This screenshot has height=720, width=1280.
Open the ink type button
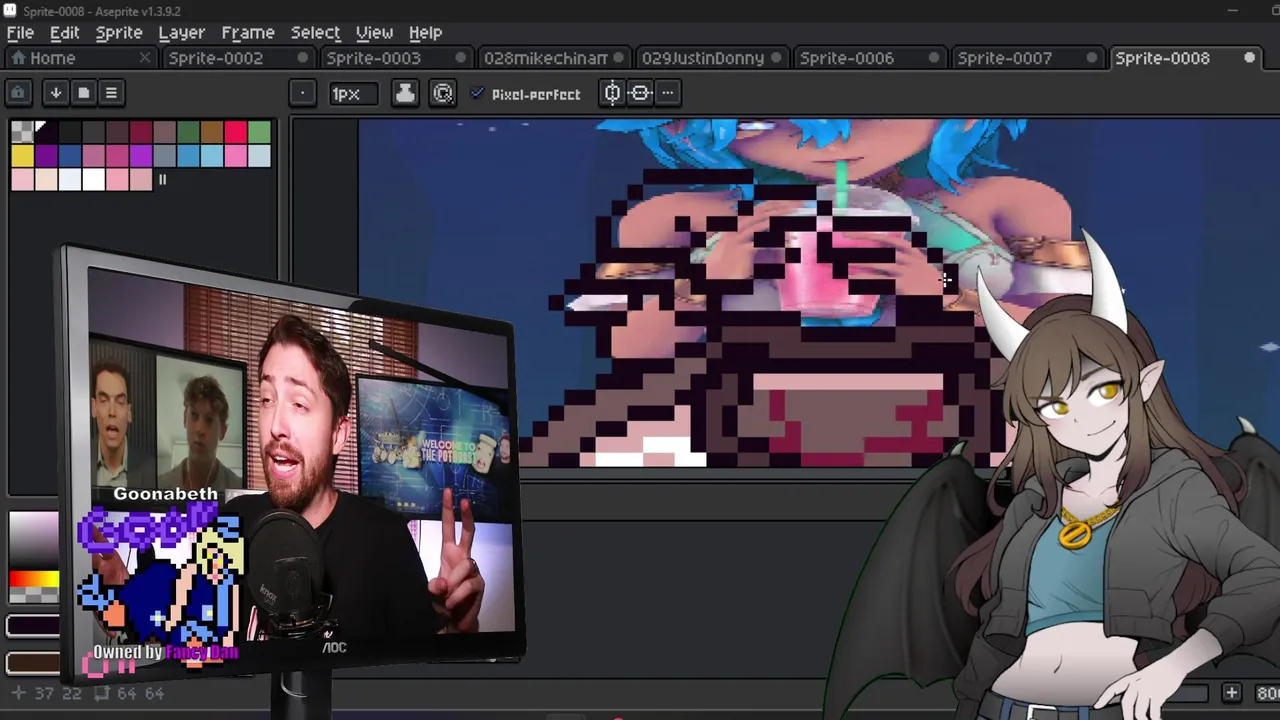click(405, 94)
